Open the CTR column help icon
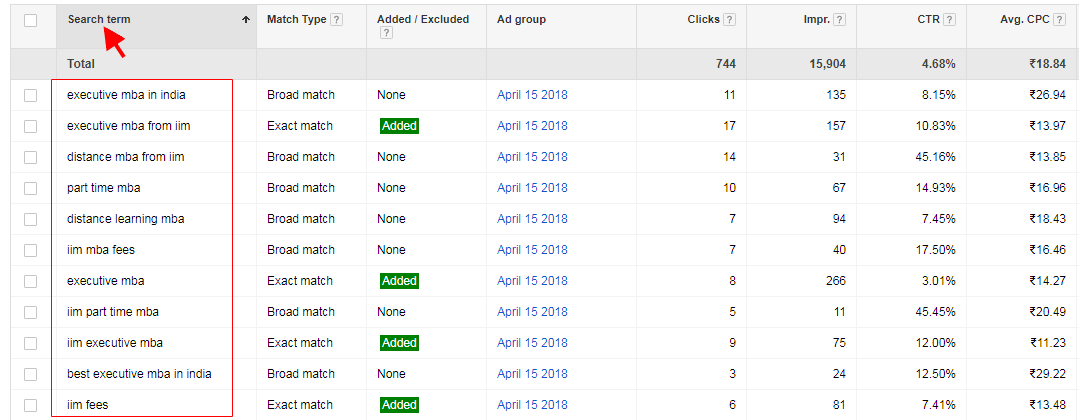Image resolution: width=1079 pixels, height=420 pixels. tap(948, 20)
